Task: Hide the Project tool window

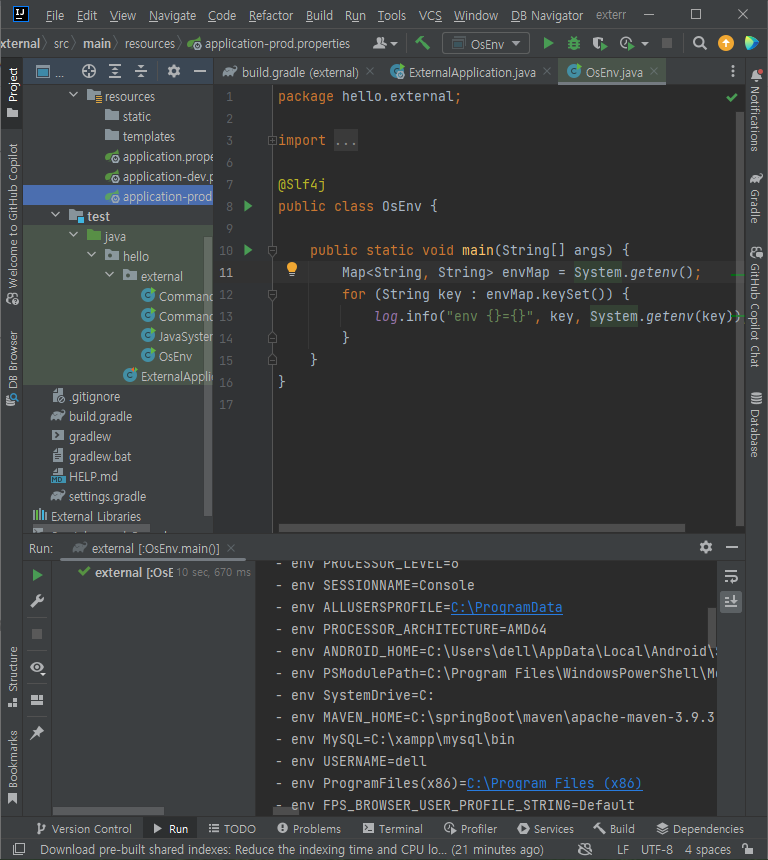Action: coord(200,71)
